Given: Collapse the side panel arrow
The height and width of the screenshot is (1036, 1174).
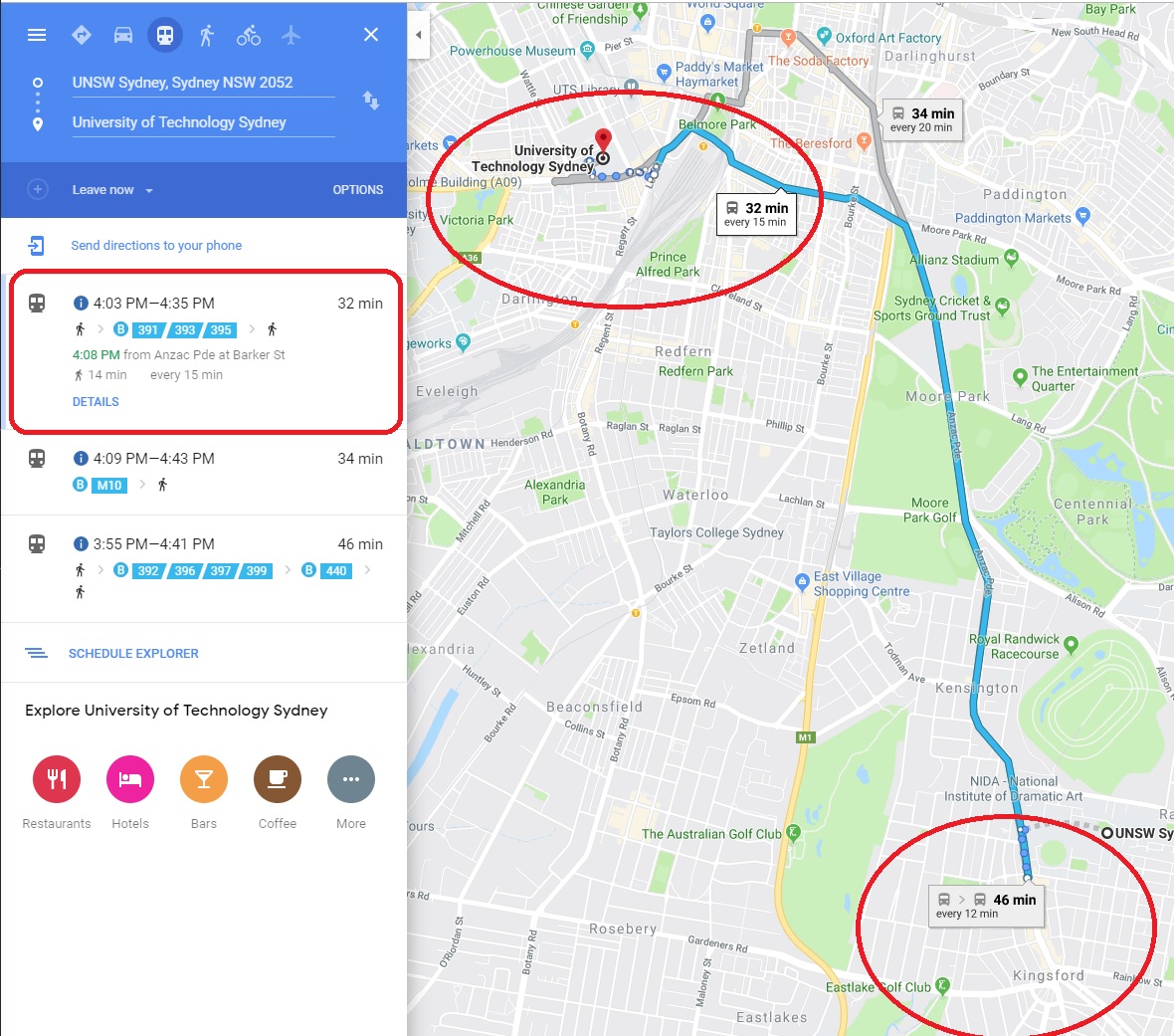Looking at the screenshot, I should click(x=419, y=35).
